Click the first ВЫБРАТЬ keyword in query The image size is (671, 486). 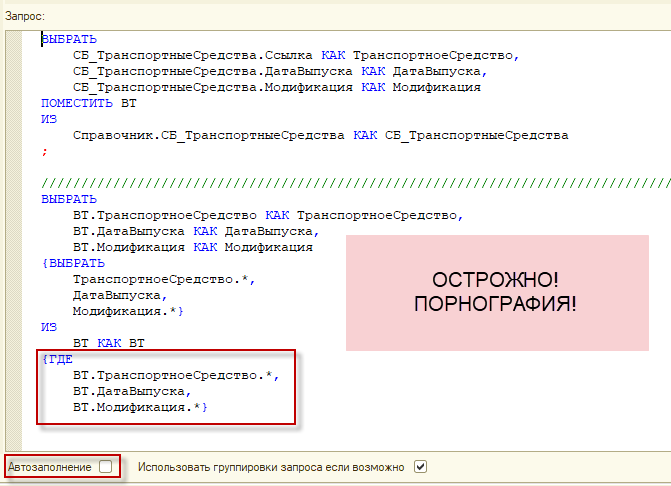[x=69, y=39]
